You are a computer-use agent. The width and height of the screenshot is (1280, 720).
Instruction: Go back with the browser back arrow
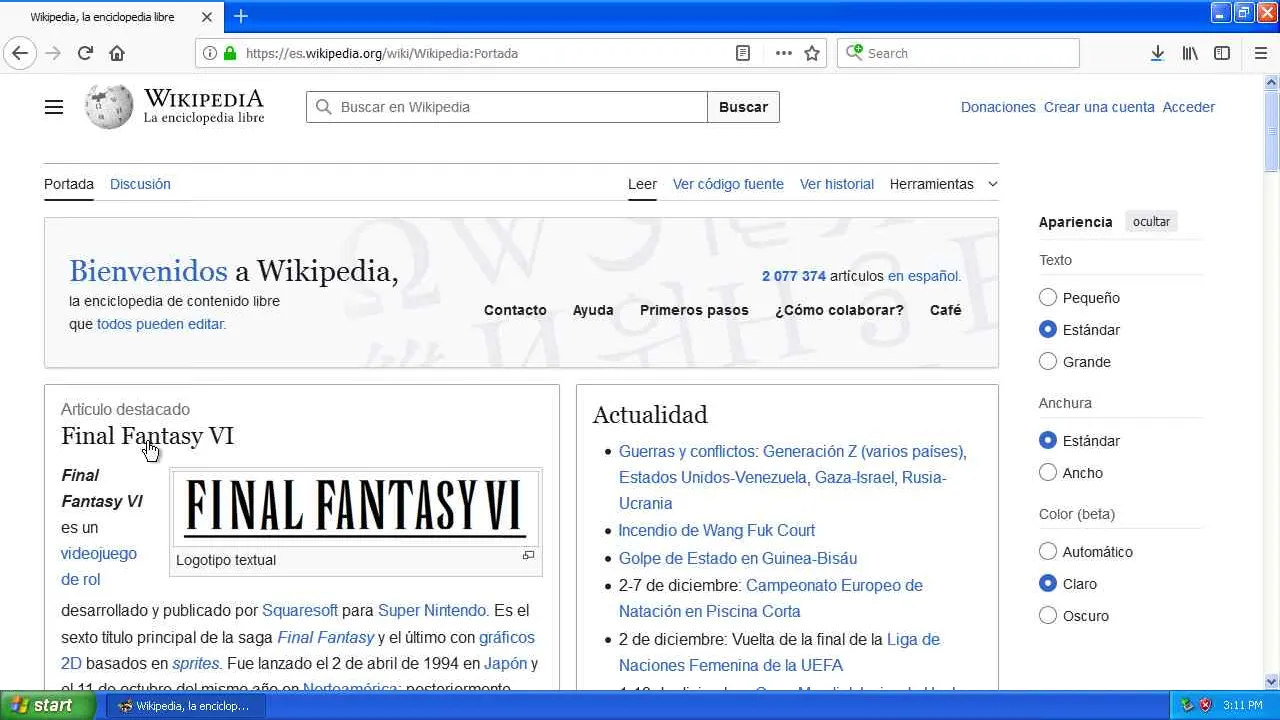point(20,53)
